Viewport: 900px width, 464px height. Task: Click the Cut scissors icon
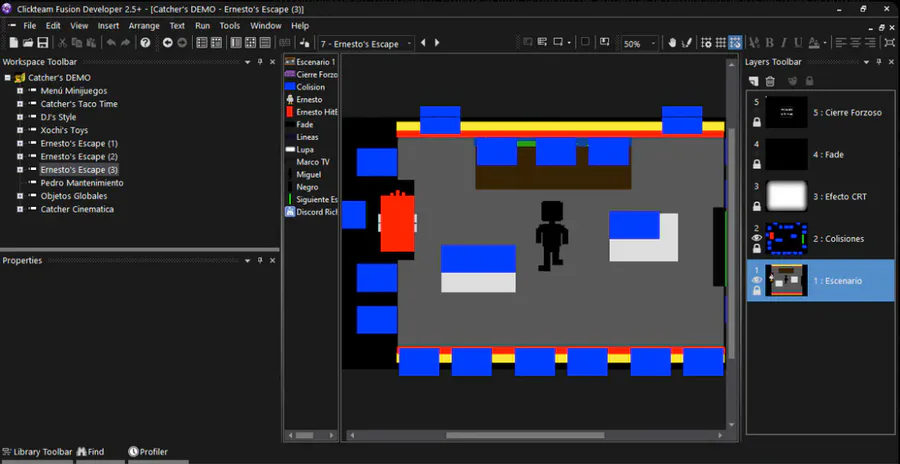62,42
